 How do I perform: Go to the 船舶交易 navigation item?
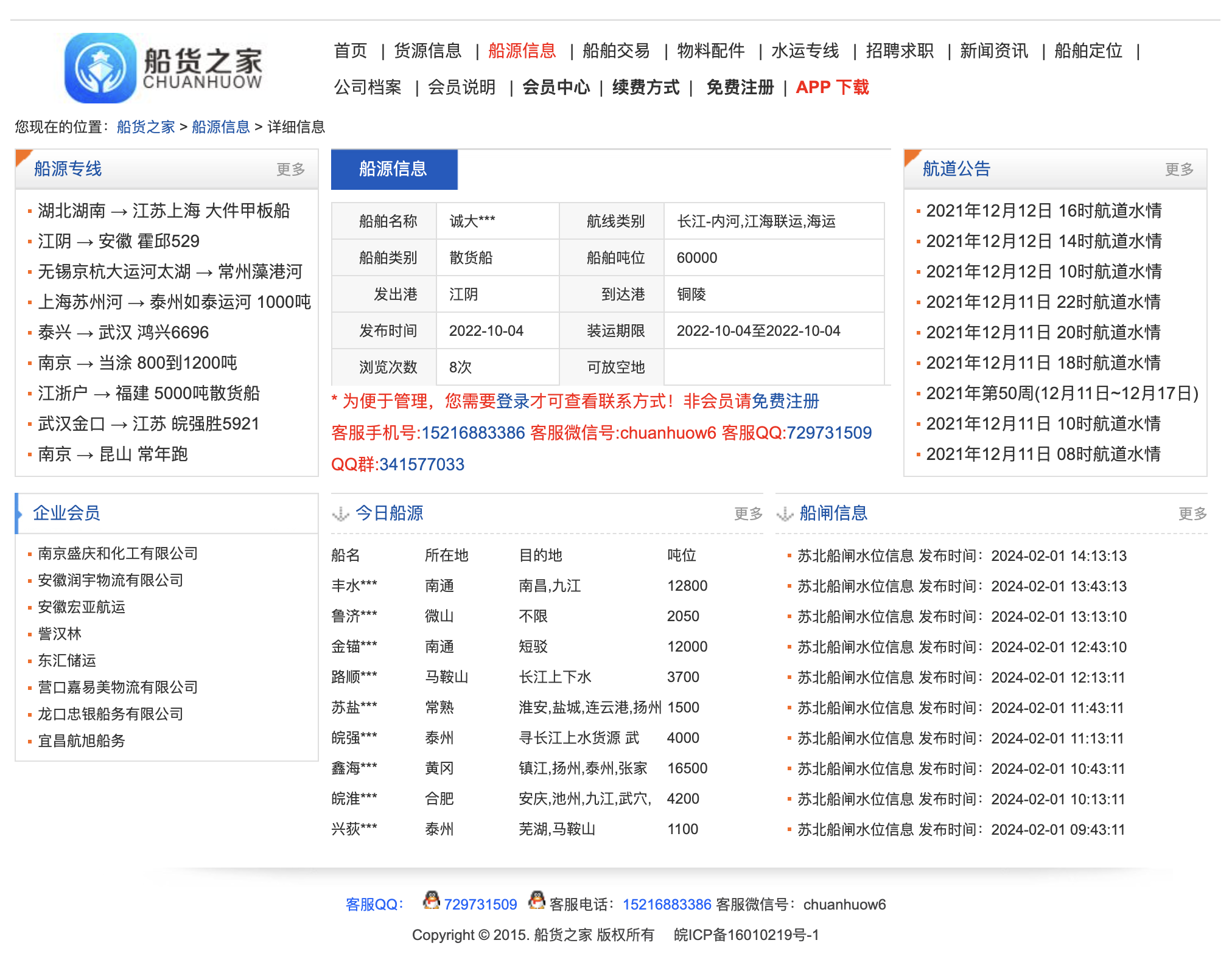(x=616, y=50)
